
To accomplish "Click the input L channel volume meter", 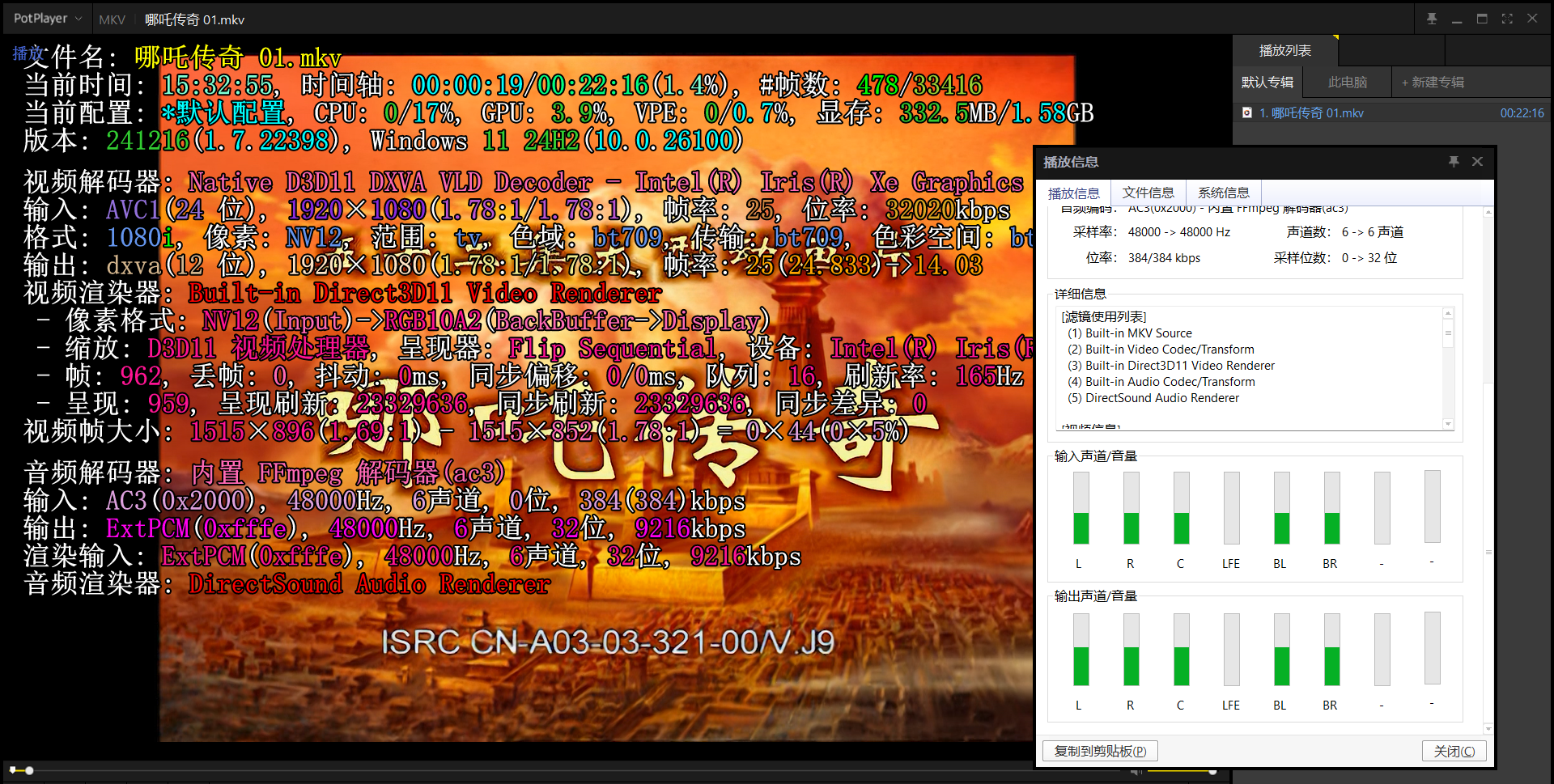I will pos(1081,507).
